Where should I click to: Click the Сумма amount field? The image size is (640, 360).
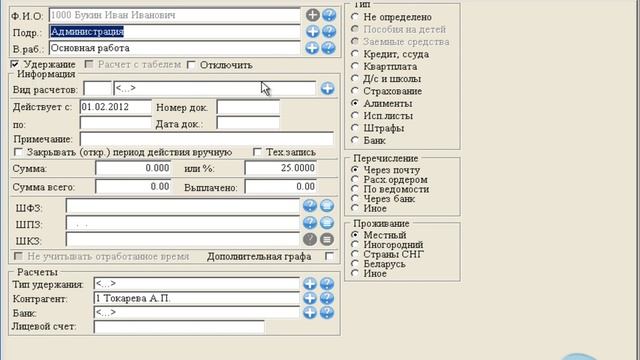point(133,168)
